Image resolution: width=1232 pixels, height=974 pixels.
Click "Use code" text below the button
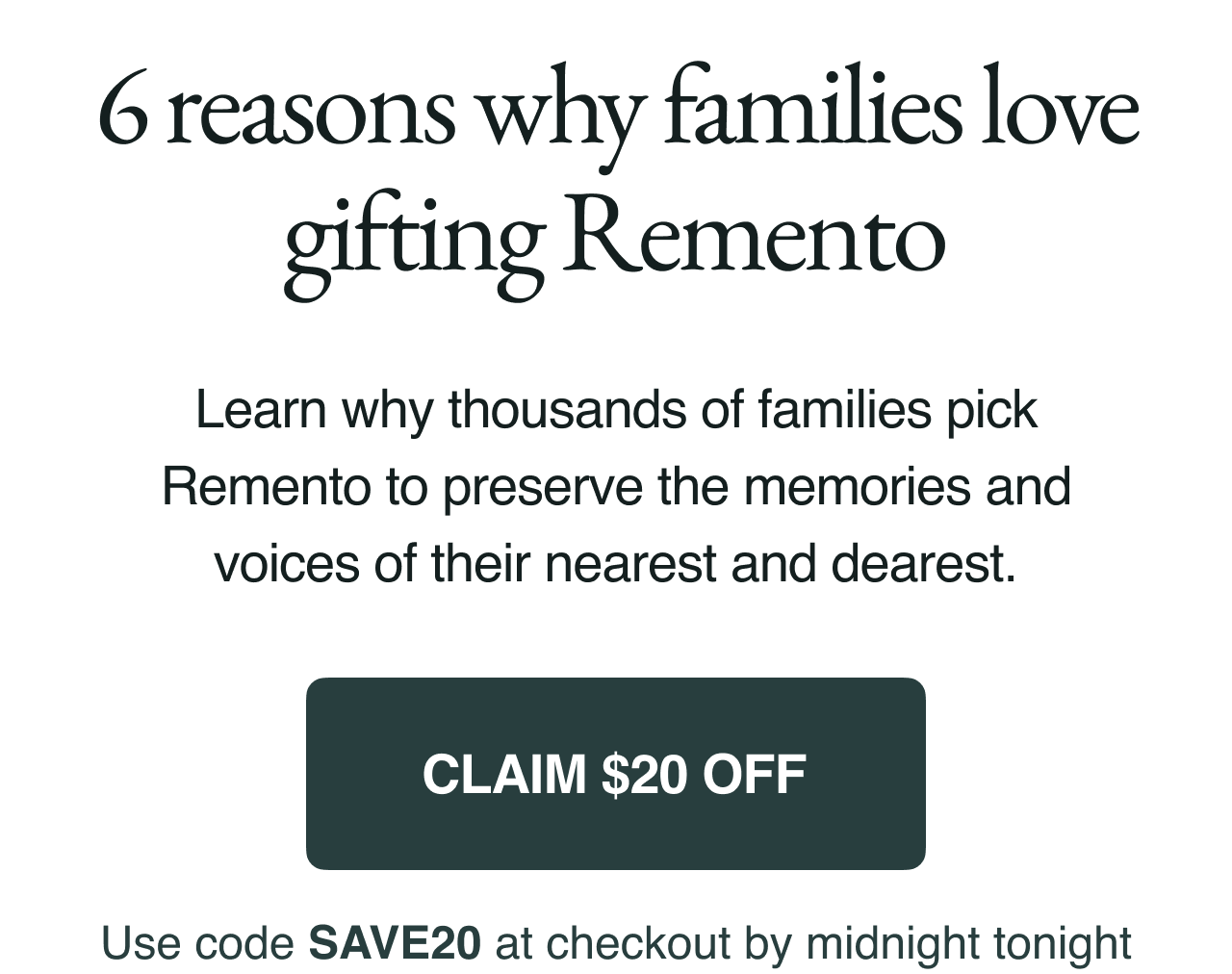(197, 943)
